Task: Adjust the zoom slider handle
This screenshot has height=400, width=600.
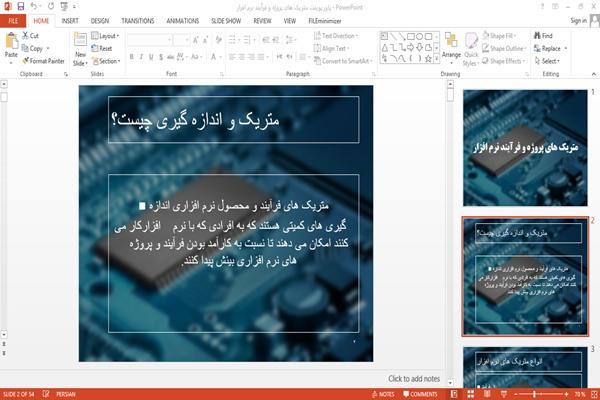Action: click(x=534, y=394)
